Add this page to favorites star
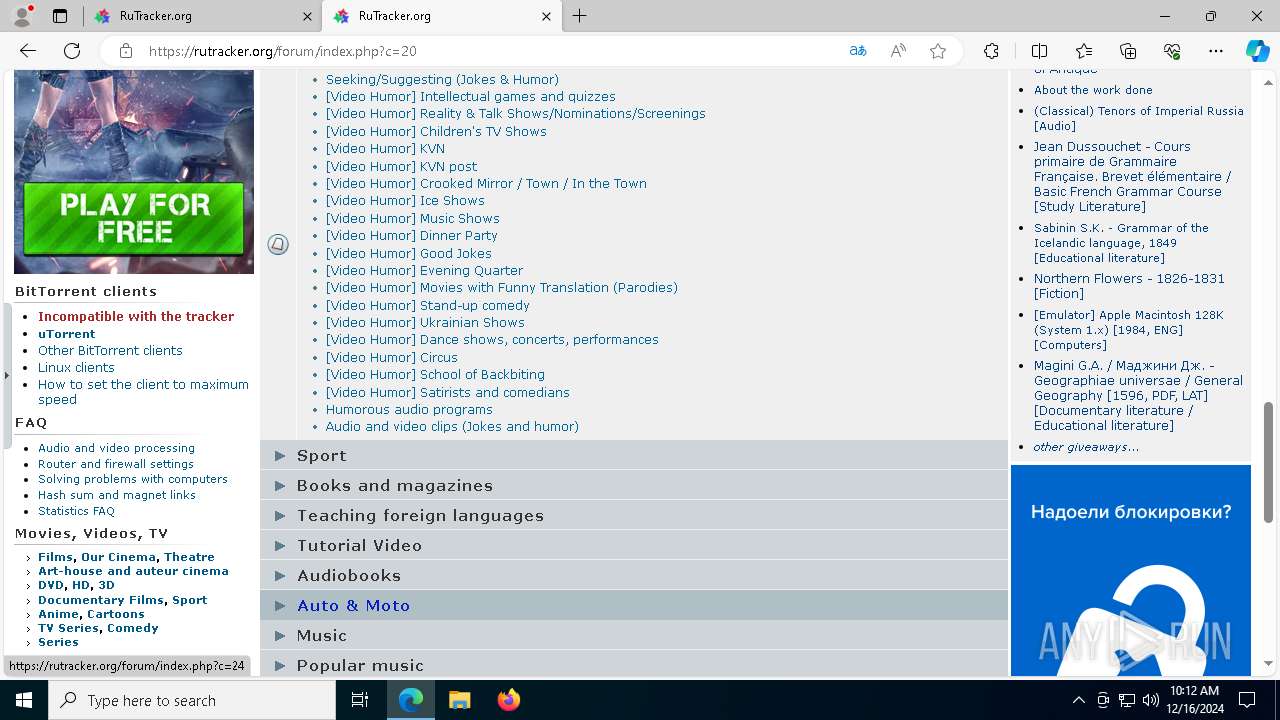1280x720 pixels. click(938, 51)
